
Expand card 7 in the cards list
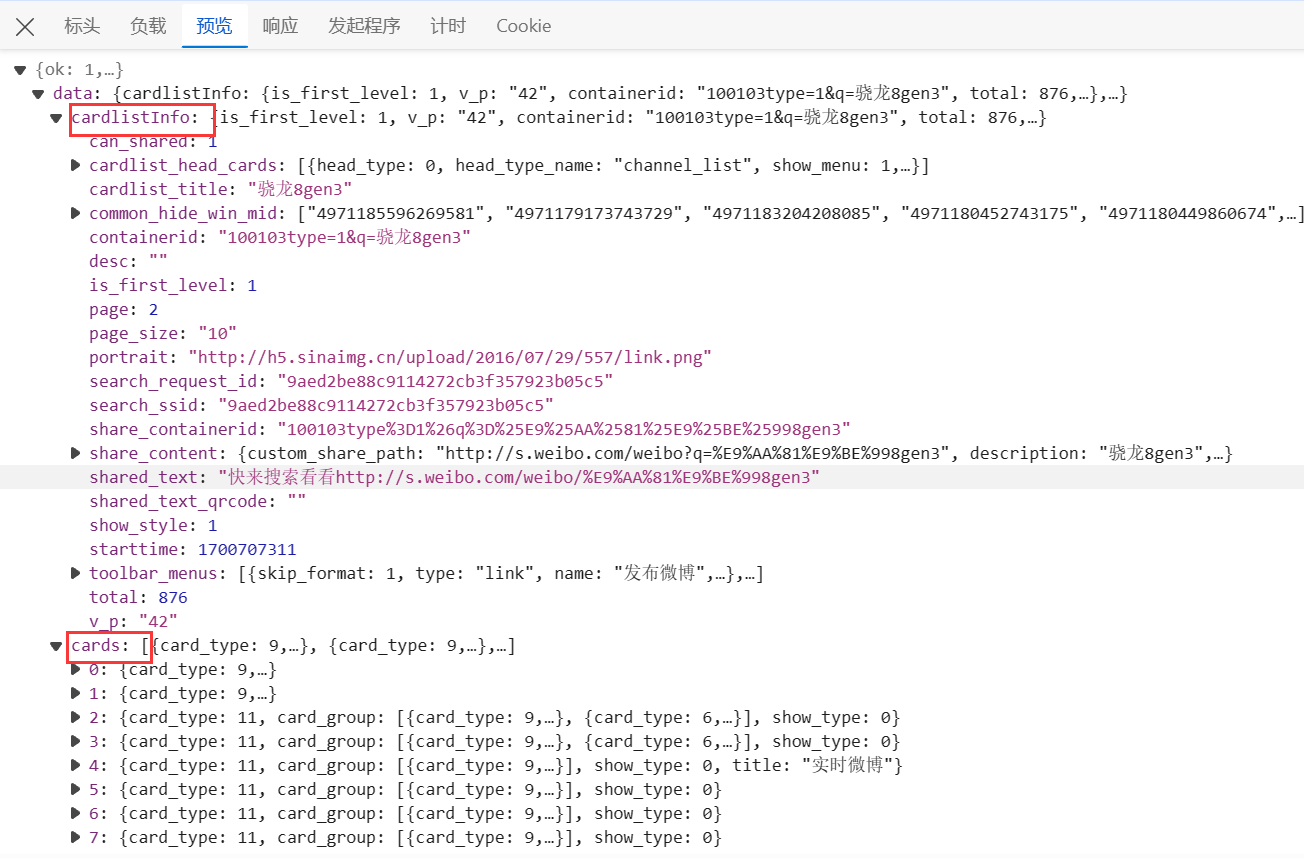tap(75, 837)
